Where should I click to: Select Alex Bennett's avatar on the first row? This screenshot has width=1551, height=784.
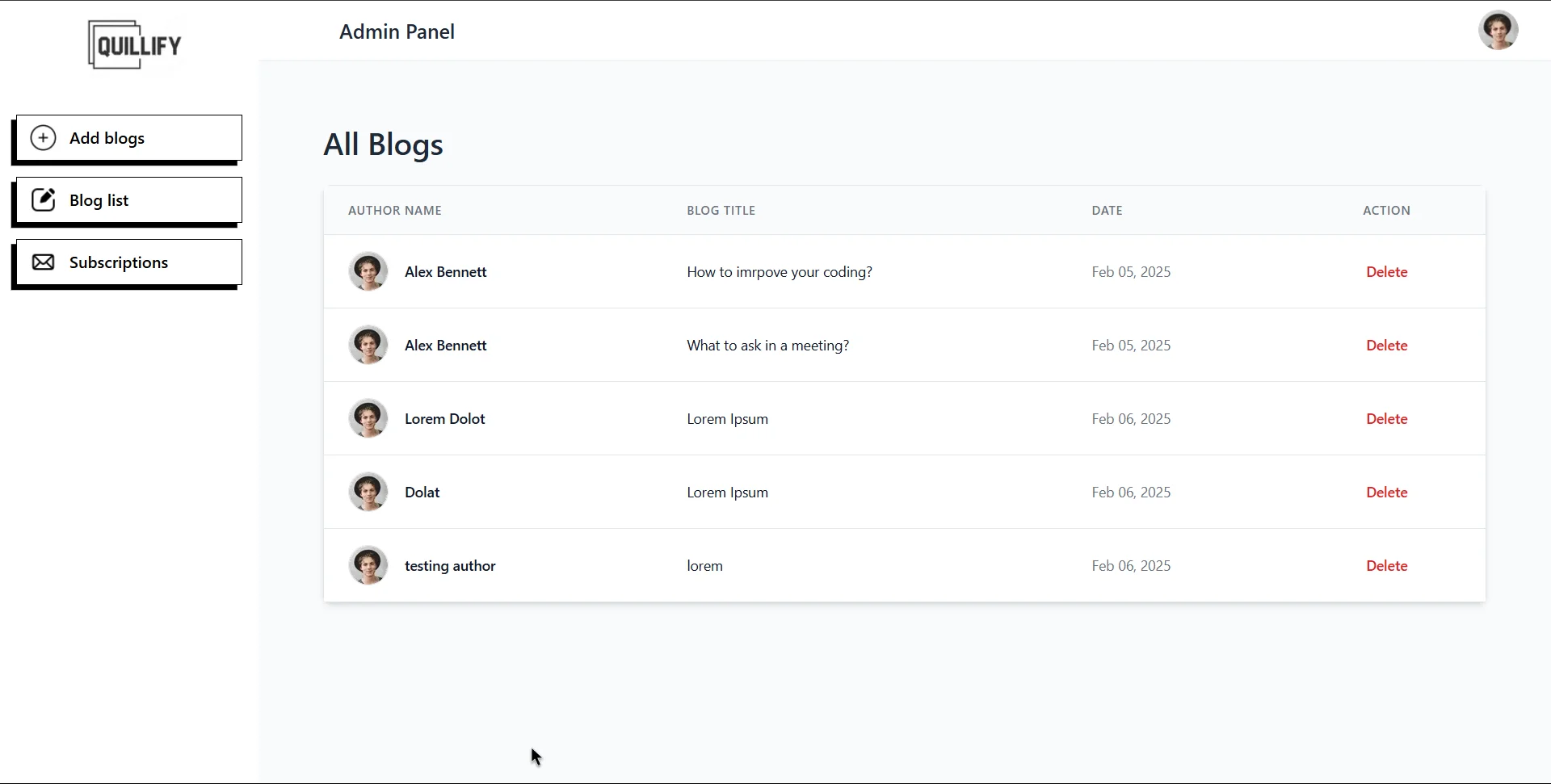point(368,271)
